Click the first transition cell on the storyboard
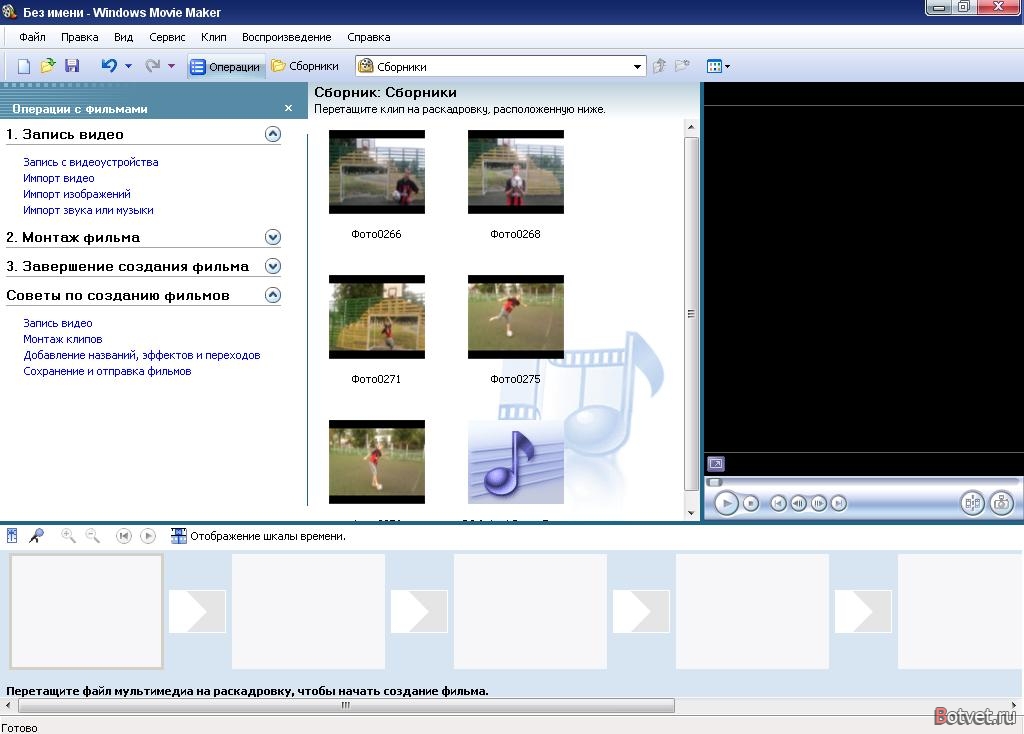Viewport: 1024px width, 734px height. (x=197, y=611)
